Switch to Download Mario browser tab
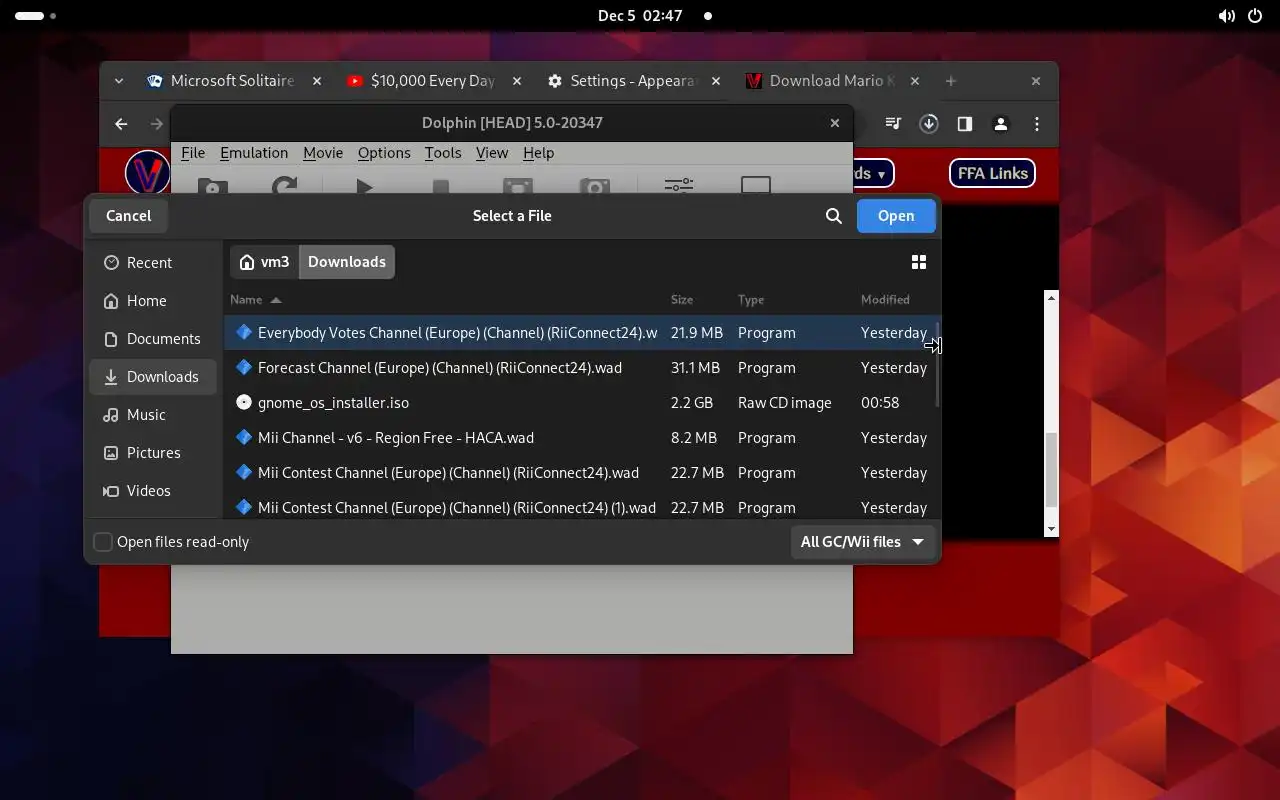This screenshot has height=800, width=1280. coord(832,81)
